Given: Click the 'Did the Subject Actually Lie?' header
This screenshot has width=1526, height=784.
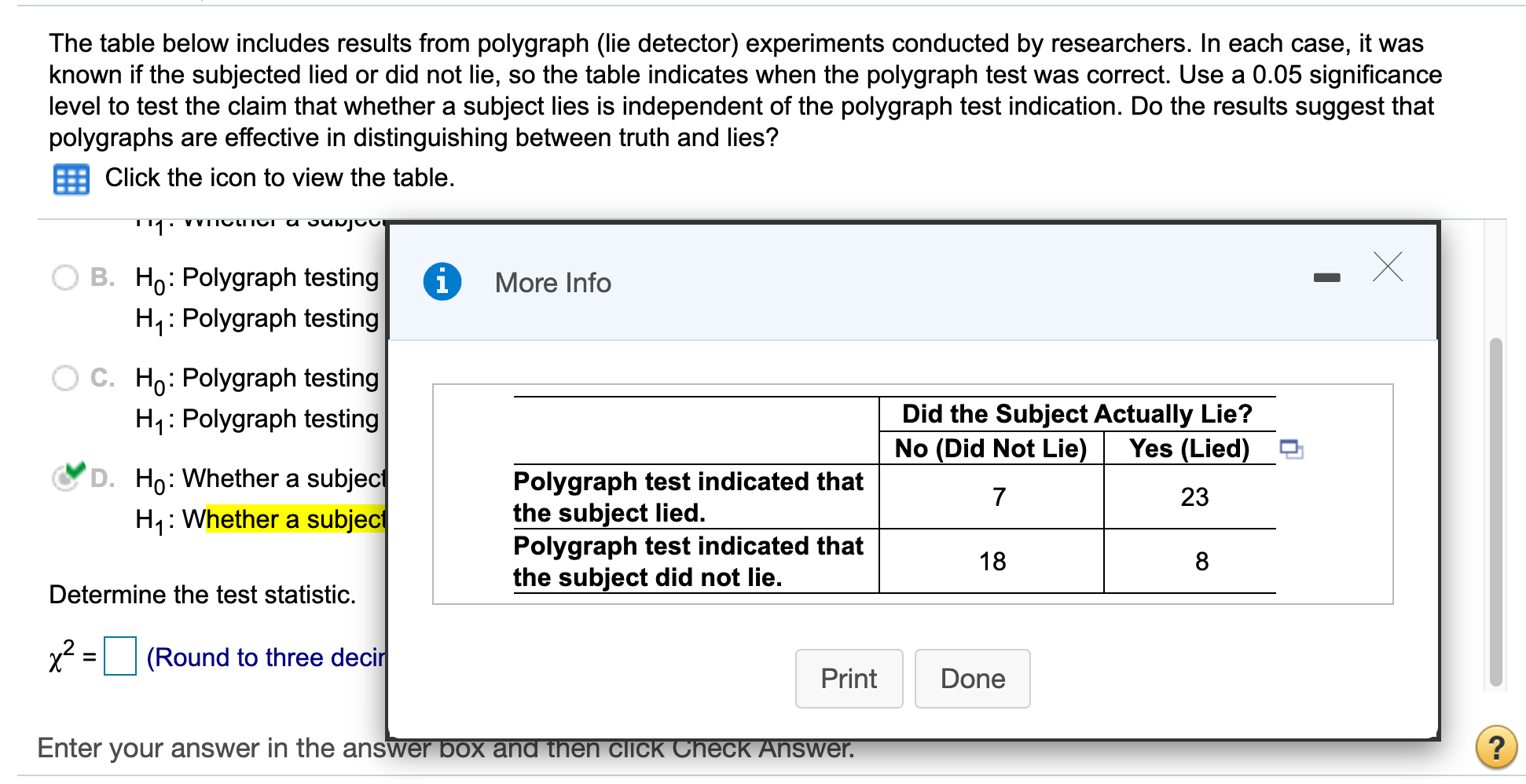Looking at the screenshot, I should tap(1077, 414).
